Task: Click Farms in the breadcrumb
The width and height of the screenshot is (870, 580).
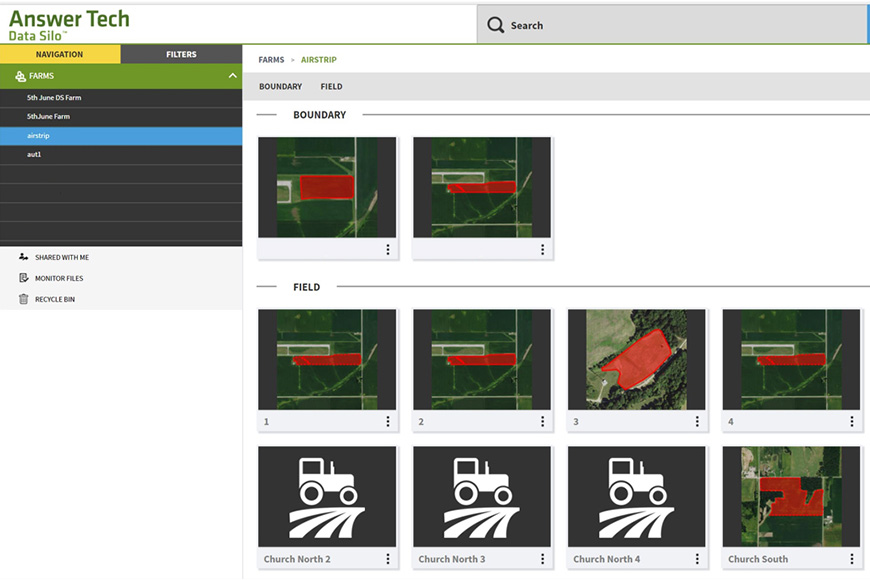Action: coord(271,60)
